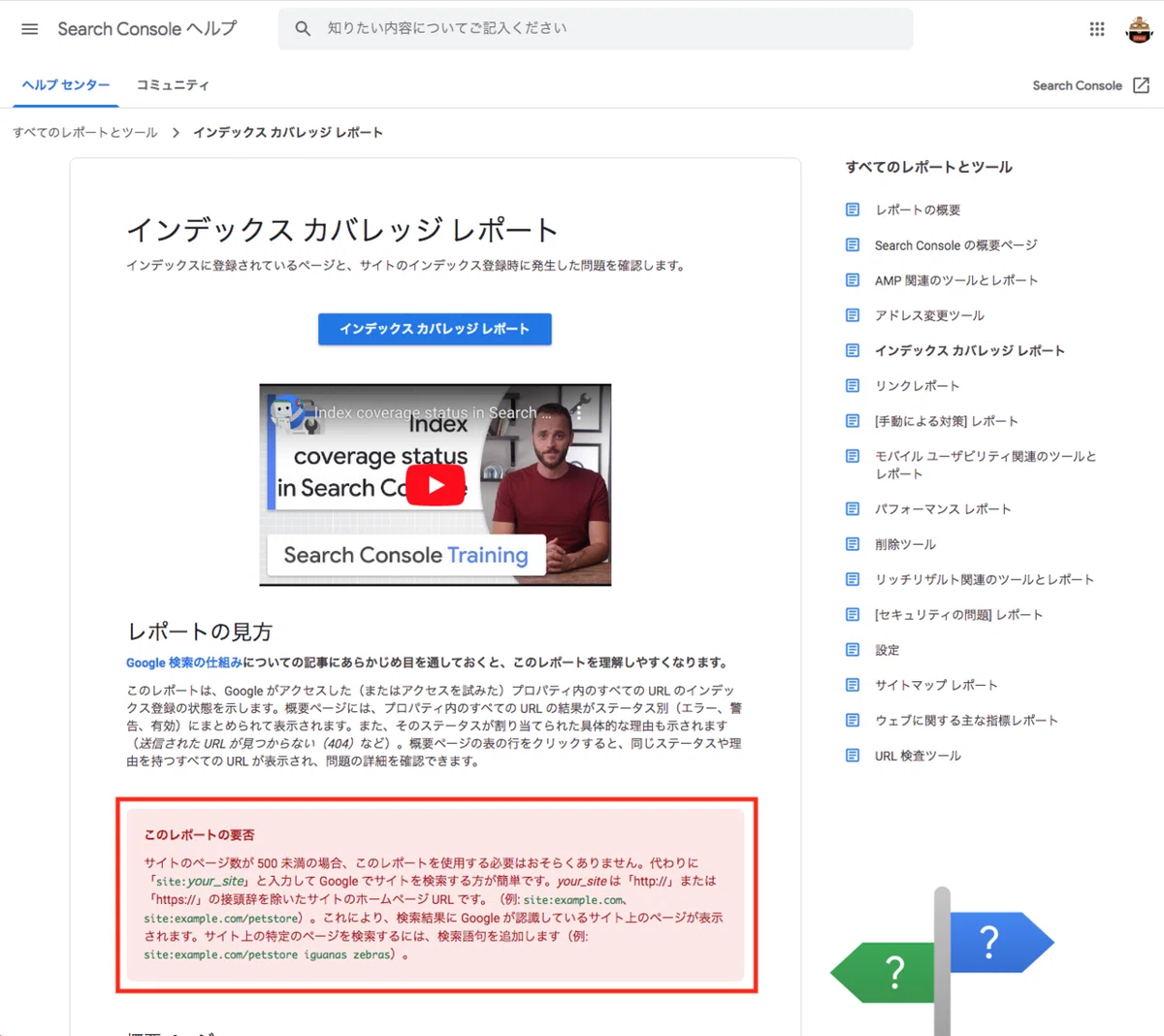Open ウェブに関する主な指標レポート sidebar link

point(966,720)
